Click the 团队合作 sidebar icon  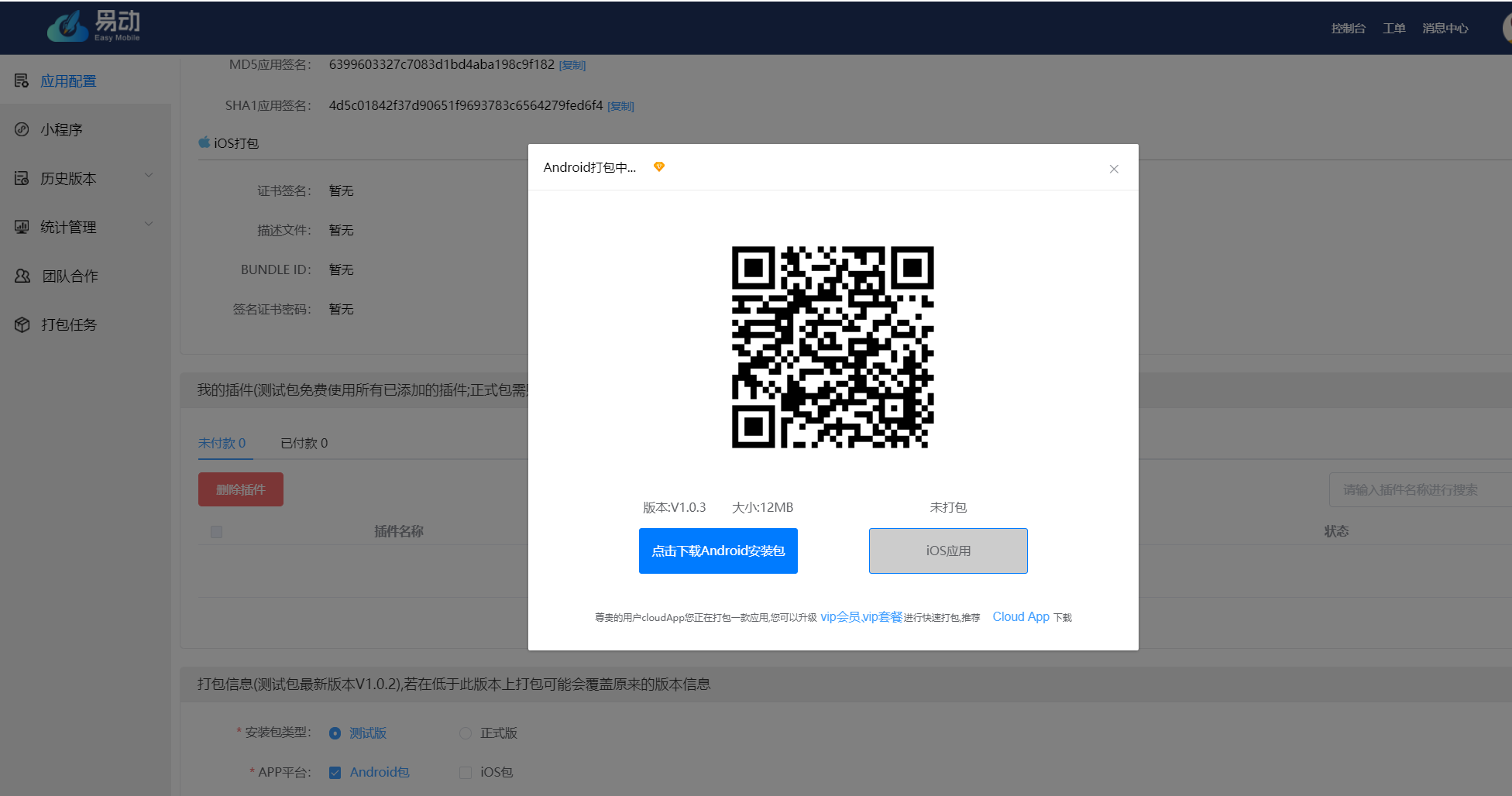point(22,276)
